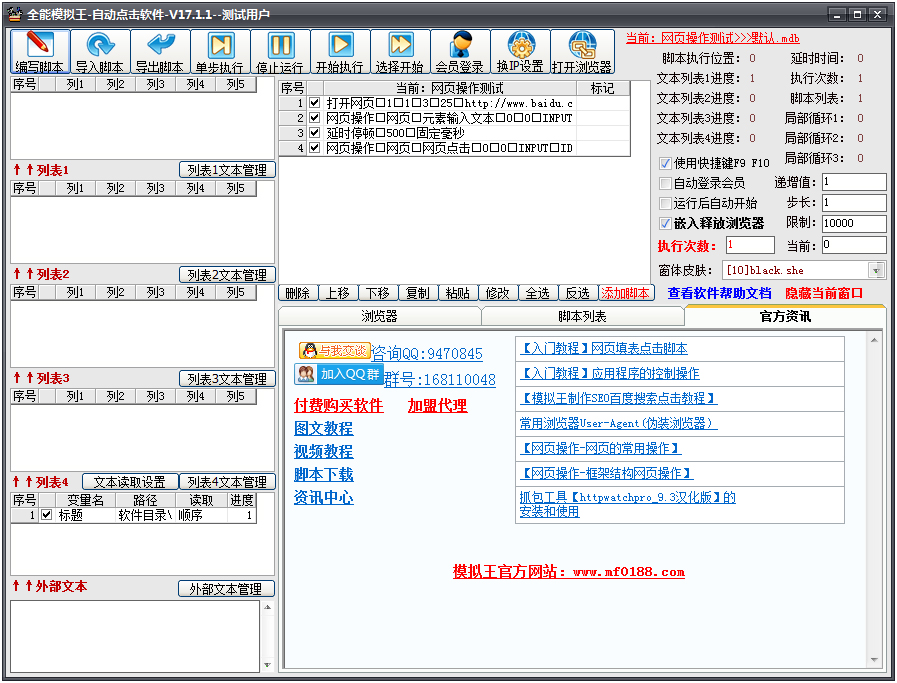This screenshot has height=683, width=897.
Task: Toggle checkbox of 标题 variable row
Action: 47,515
